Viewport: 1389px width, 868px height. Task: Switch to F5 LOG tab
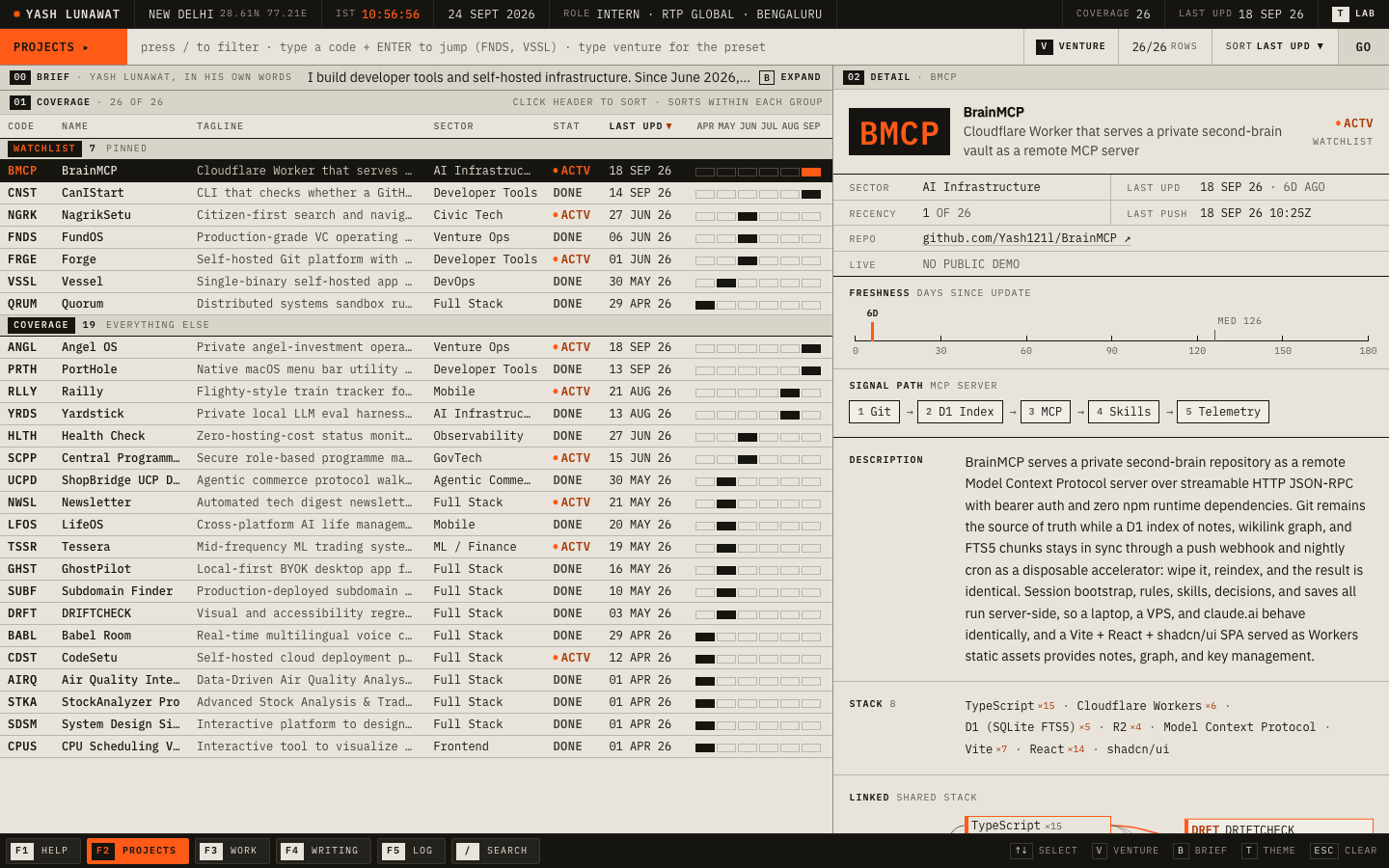[411, 851]
